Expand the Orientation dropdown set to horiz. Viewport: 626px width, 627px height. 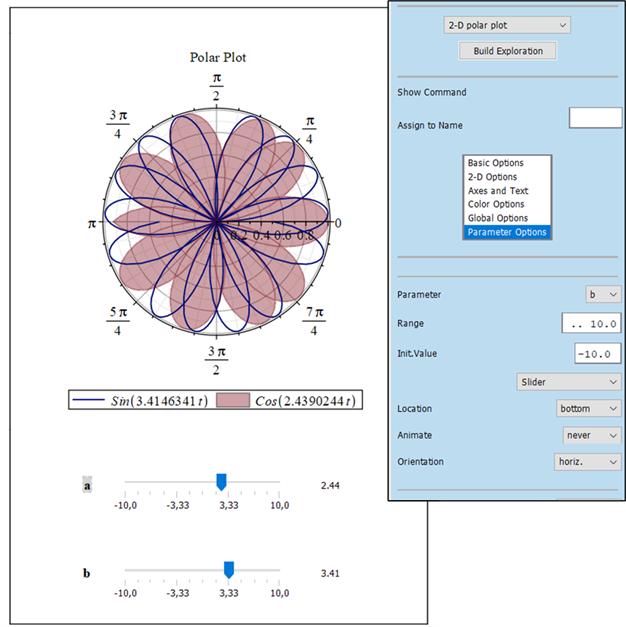[588, 462]
